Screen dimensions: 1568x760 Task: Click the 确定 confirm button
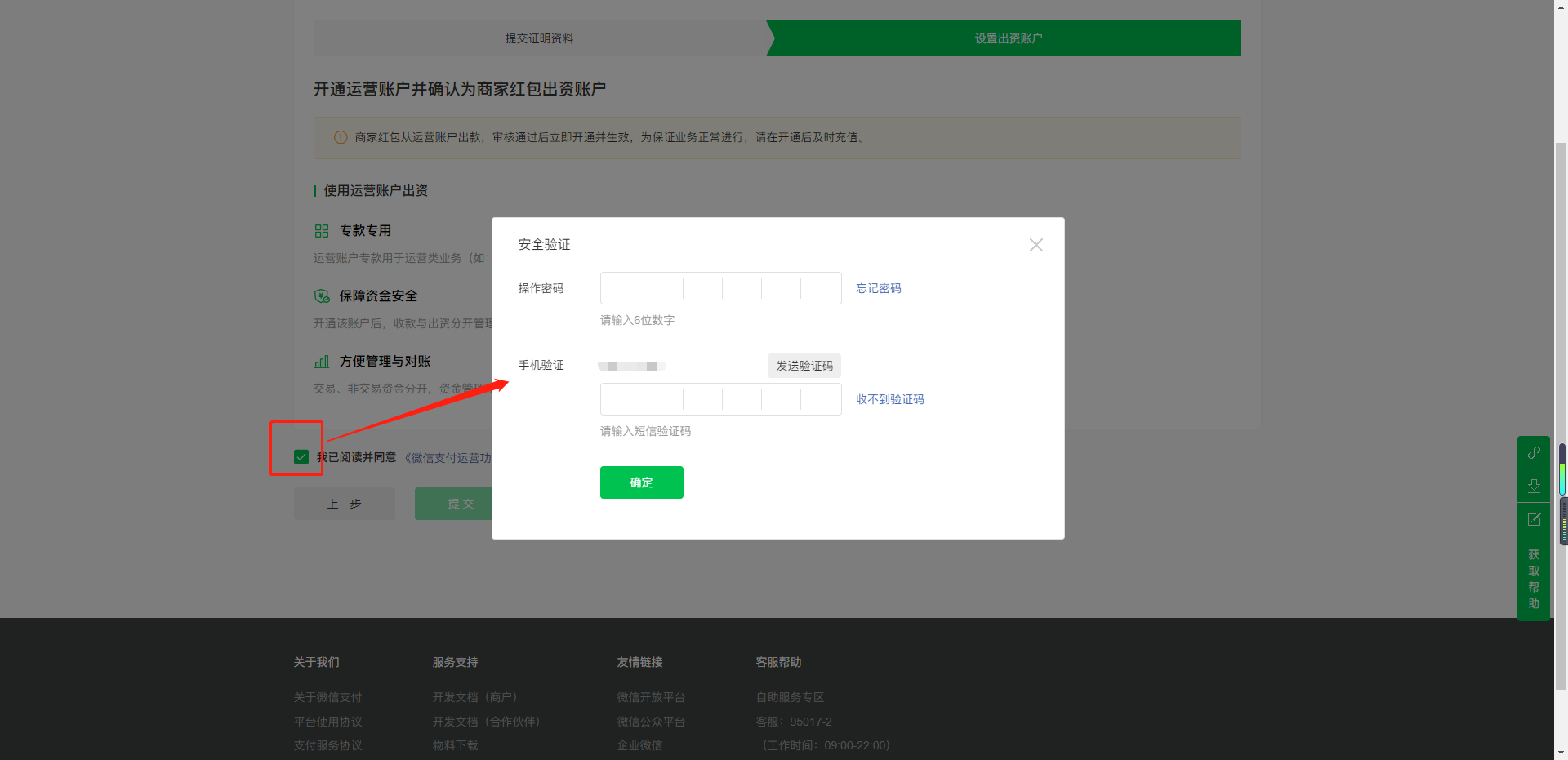tap(641, 482)
